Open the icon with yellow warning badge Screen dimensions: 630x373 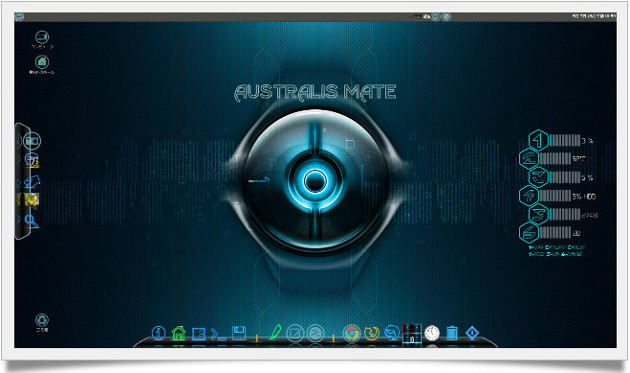coord(32,160)
